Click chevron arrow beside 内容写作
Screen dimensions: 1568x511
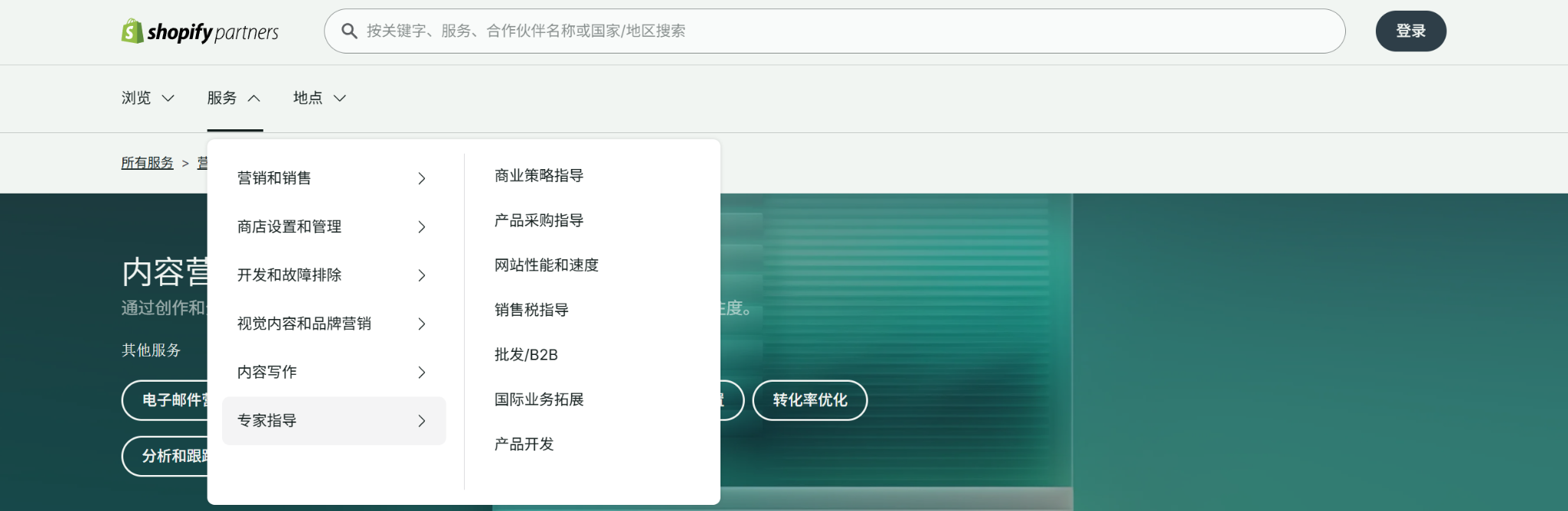421,373
